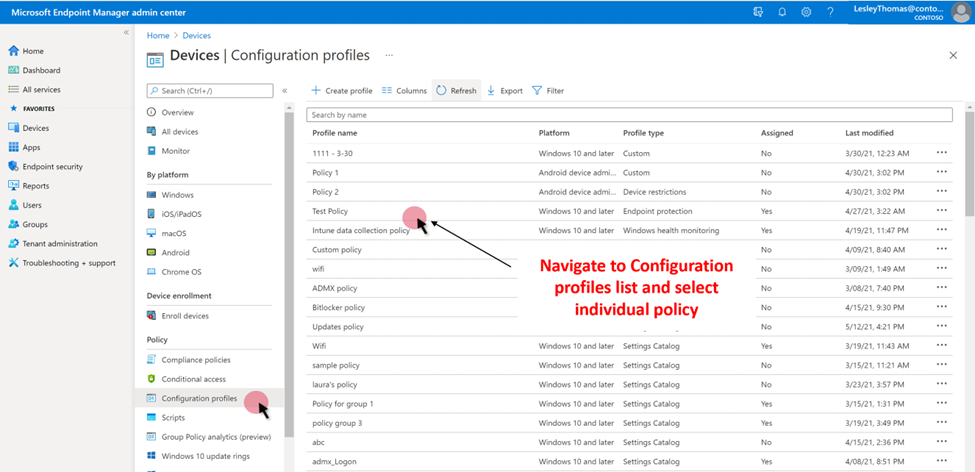
Task: Open the Columns chooser
Action: pyautogui.click(x=404, y=91)
